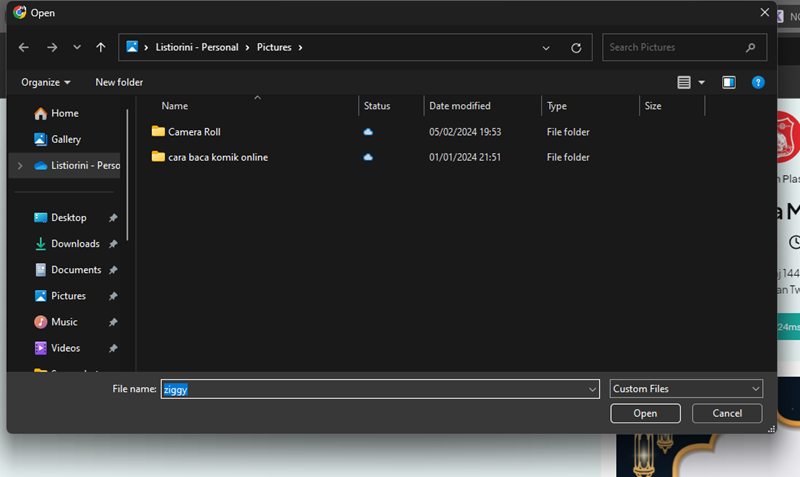Open the Recent locations dropdown arrow
This screenshot has height=477, width=800.
click(77, 47)
